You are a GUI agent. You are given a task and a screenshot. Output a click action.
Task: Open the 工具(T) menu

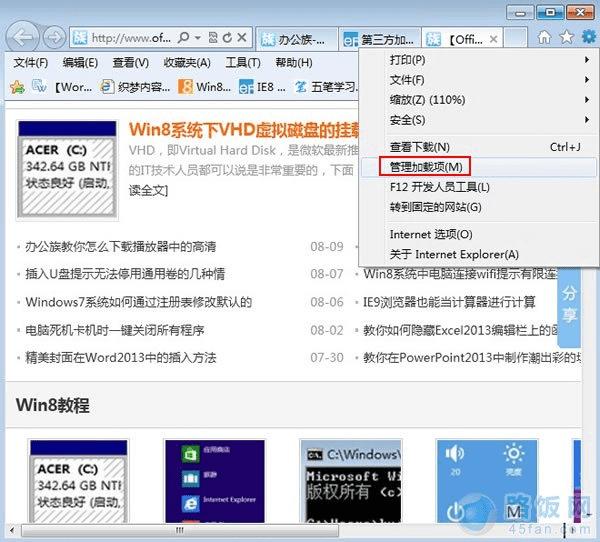(x=243, y=62)
